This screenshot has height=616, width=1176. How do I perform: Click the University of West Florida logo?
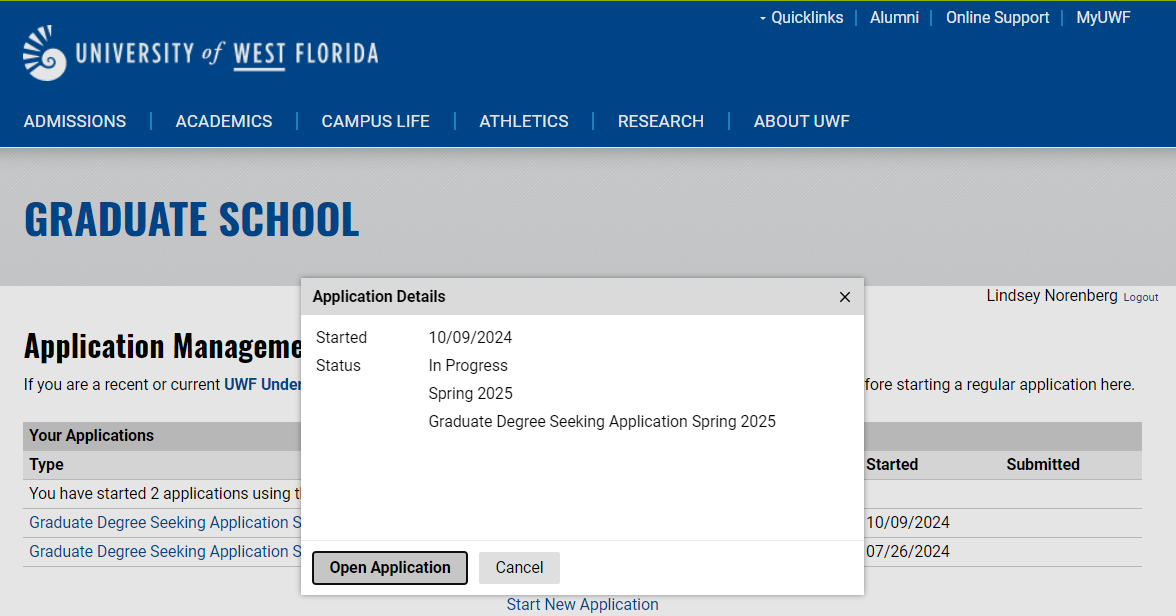(201, 53)
